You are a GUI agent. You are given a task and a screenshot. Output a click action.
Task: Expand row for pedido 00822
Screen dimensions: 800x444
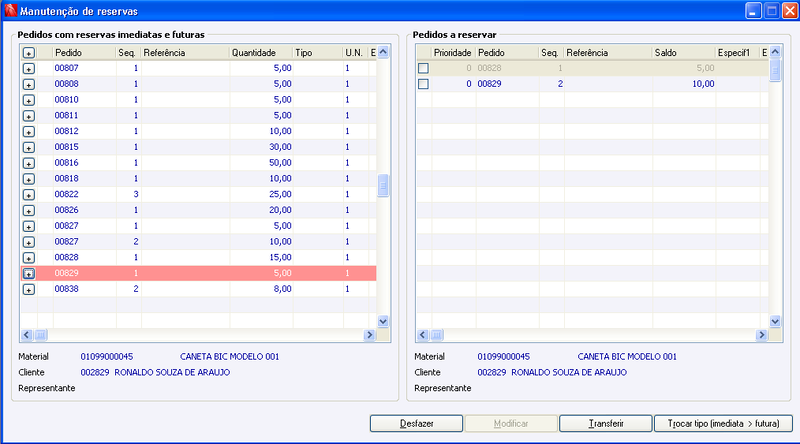(x=29, y=195)
